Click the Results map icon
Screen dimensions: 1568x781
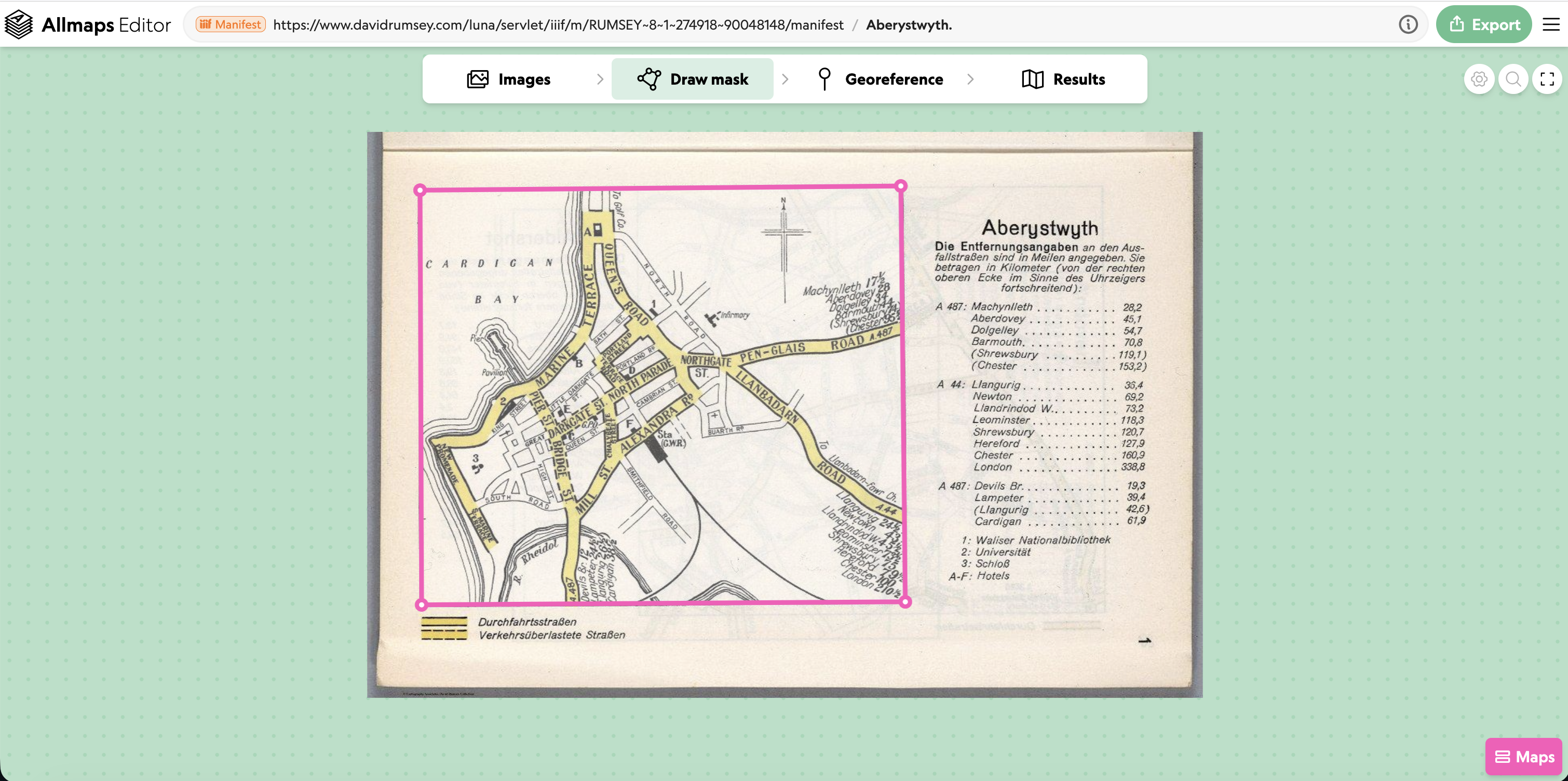(x=1032, y=79)
